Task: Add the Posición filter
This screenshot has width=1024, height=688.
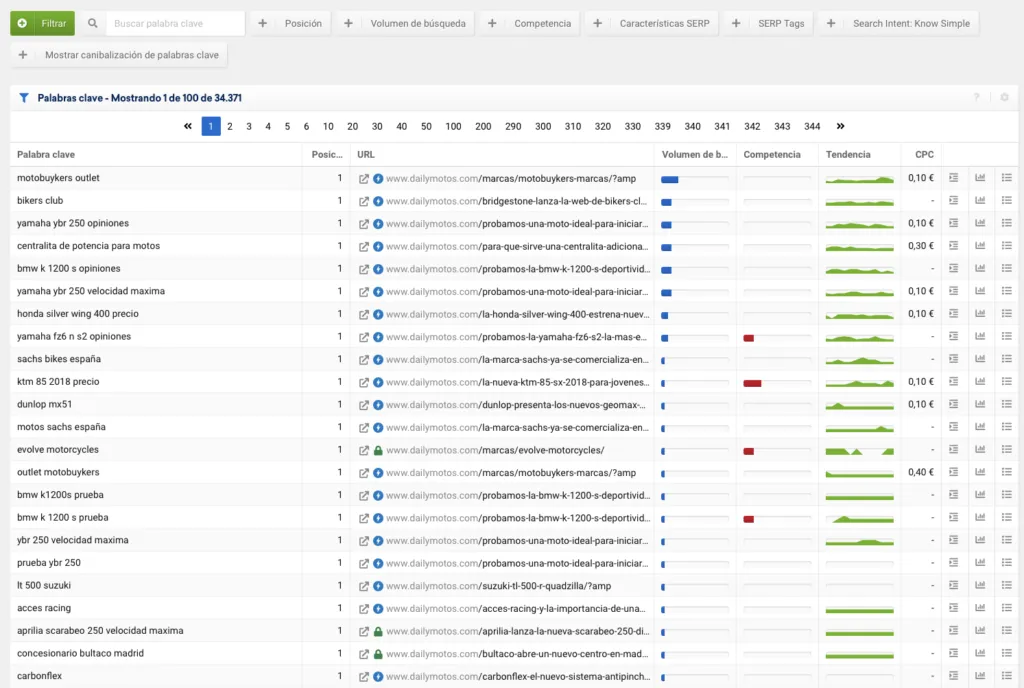Action: (291, 23)
